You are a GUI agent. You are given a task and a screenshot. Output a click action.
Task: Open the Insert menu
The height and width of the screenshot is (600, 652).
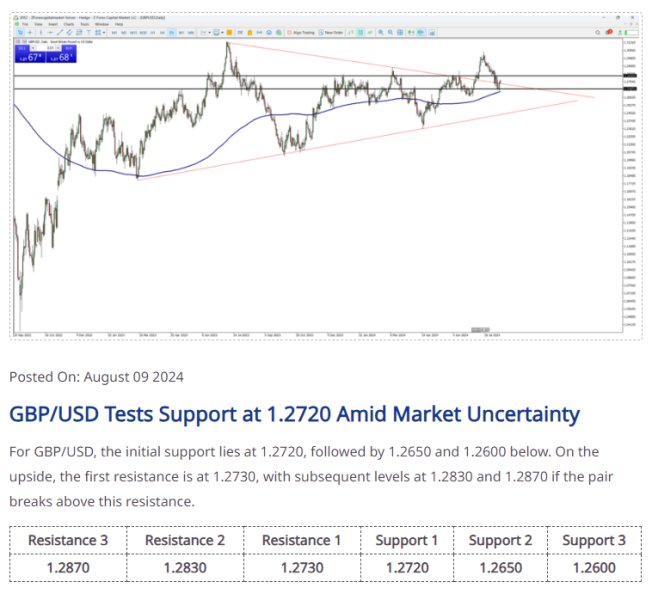pos(53,25)
